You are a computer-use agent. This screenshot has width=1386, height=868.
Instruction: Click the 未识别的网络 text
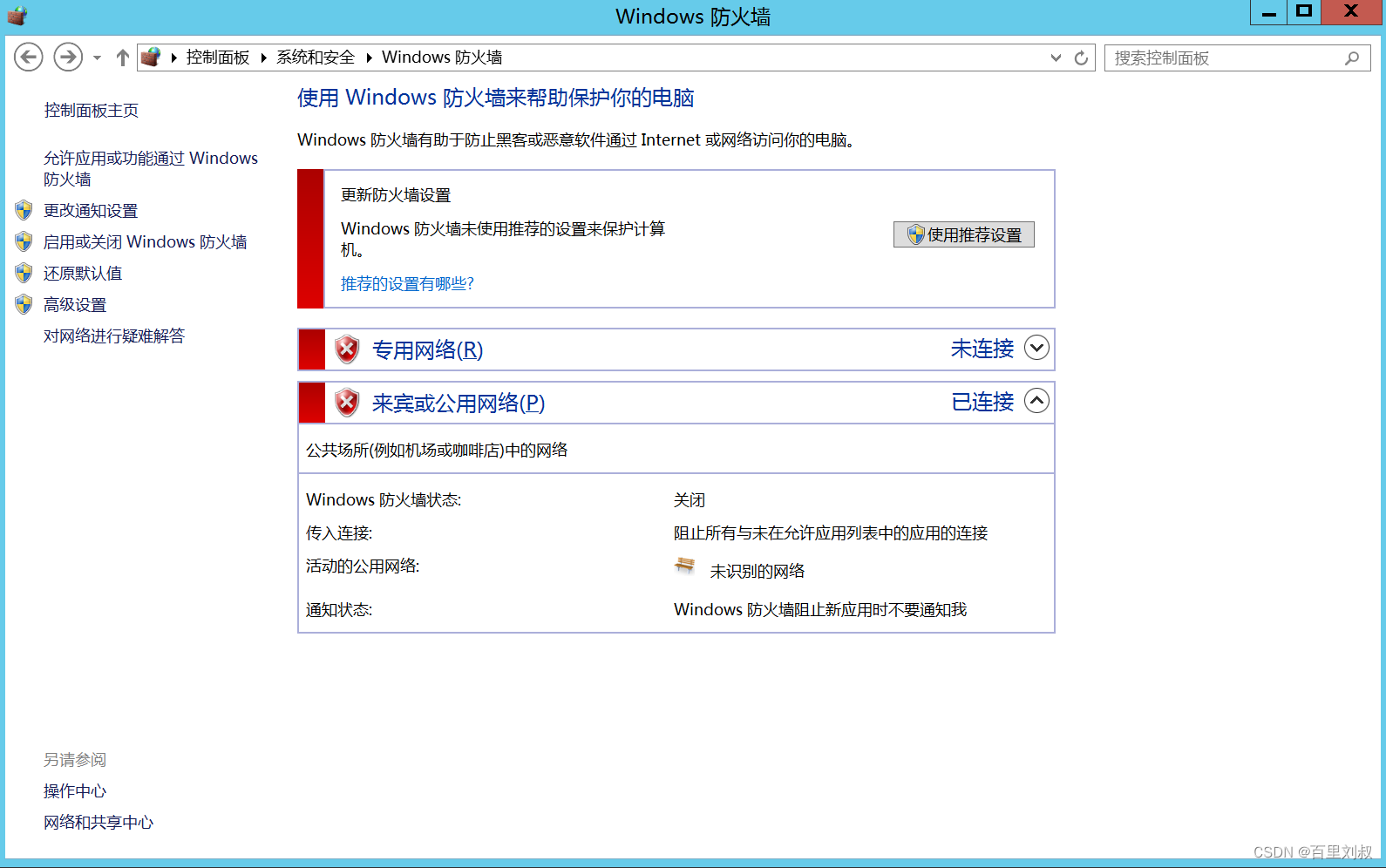pos(758,571)
